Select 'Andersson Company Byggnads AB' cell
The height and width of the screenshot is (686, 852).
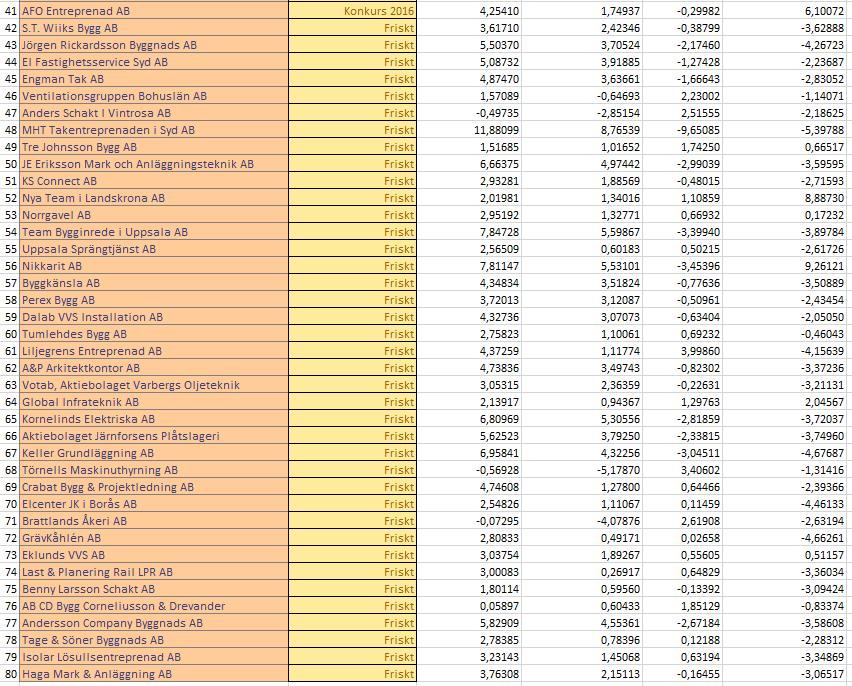(x=154, y=622)
